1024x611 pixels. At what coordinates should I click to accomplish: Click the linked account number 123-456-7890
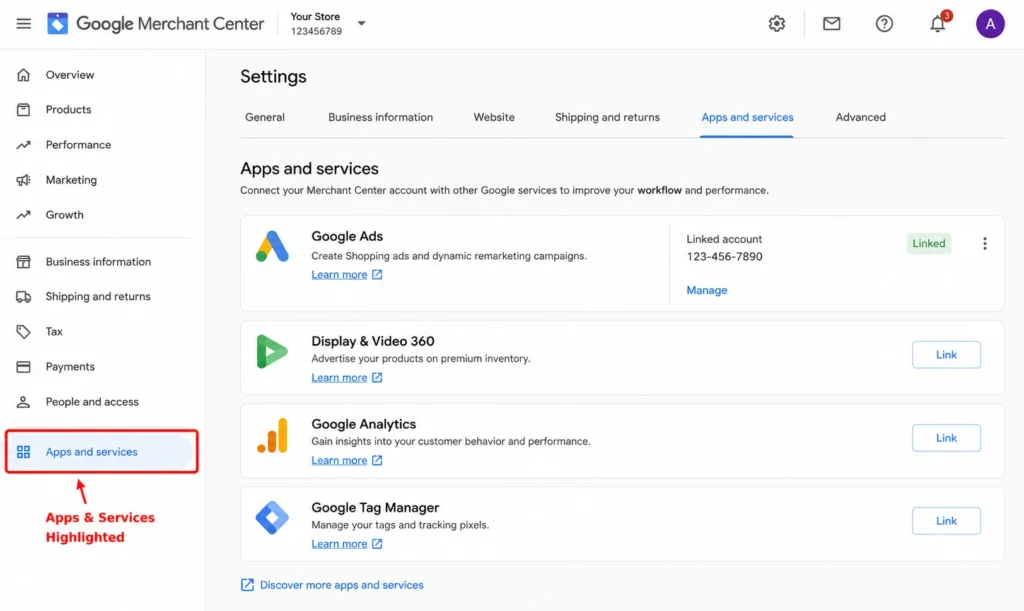click(x=724, y=257)
